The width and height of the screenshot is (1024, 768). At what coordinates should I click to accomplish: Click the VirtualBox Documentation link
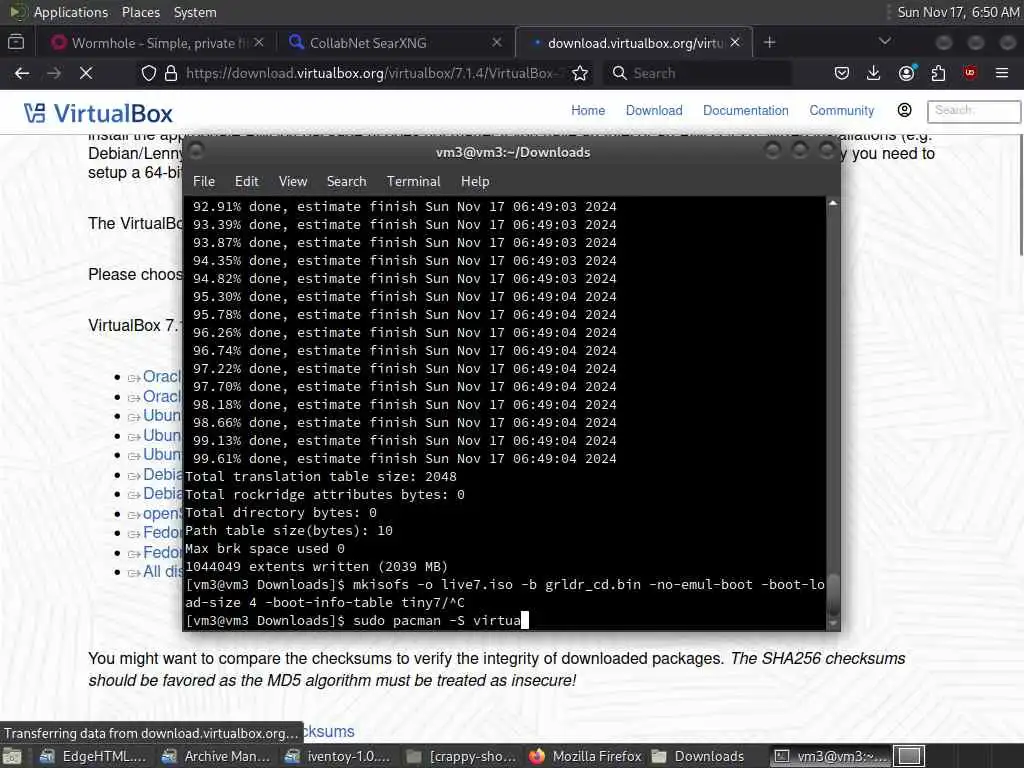pyautogui.click(x=745, y=110)
